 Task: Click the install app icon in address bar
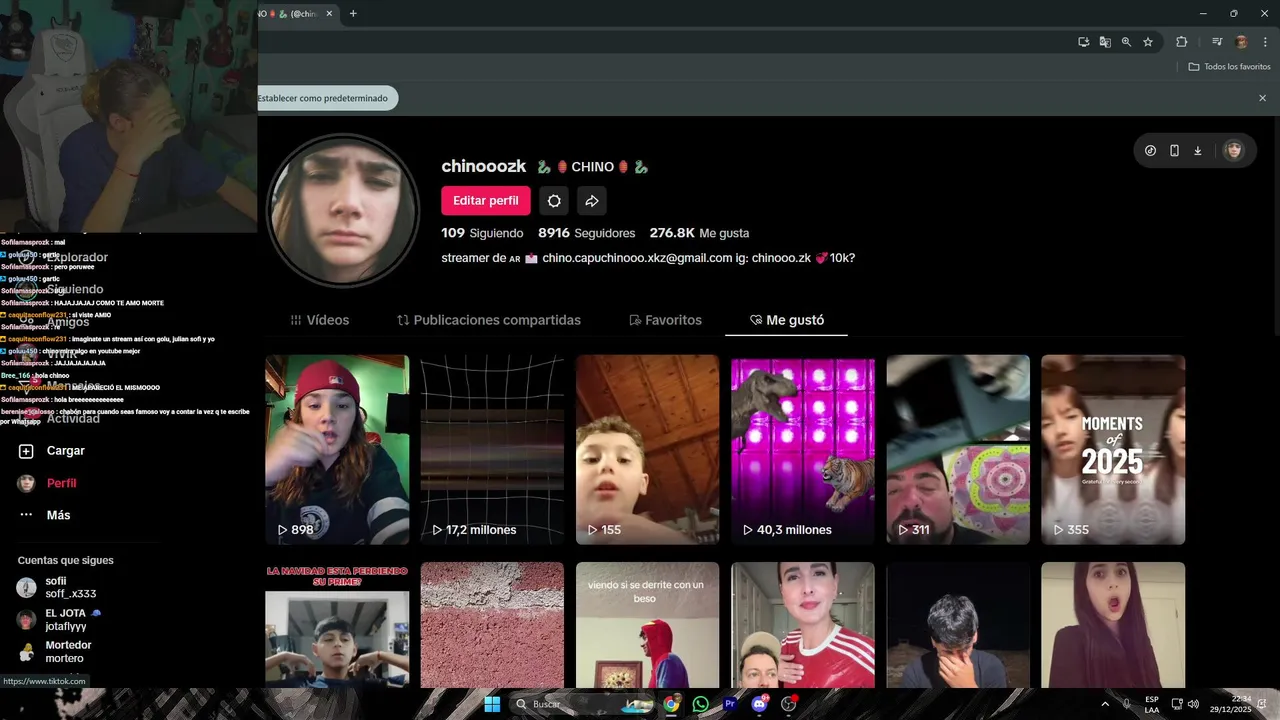click(x=1083, y=42)
